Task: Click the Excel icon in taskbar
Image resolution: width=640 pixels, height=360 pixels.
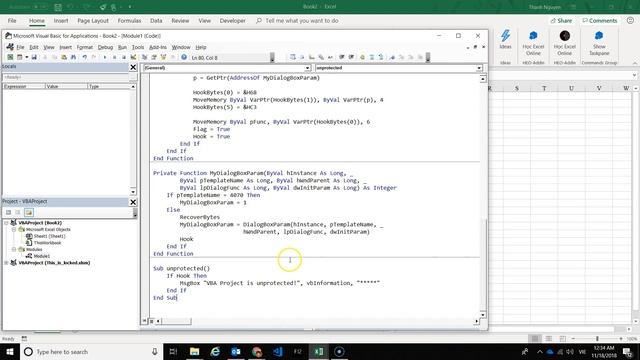Action: [x=319, y=351]
